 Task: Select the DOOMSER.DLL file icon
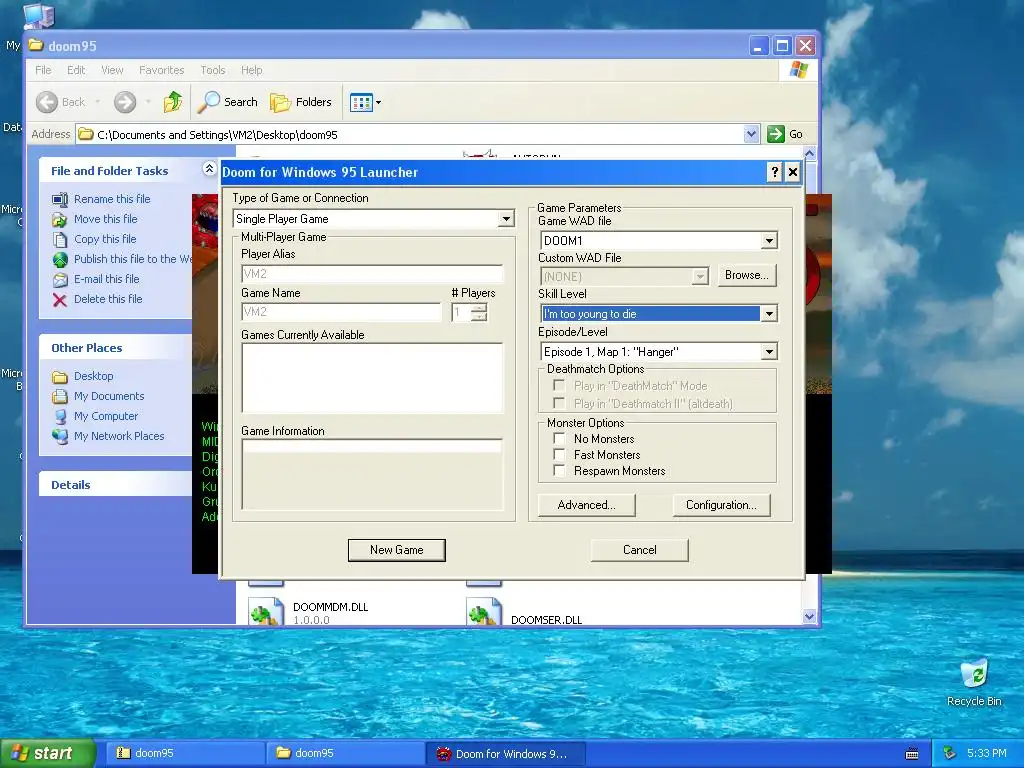coord(484,612)
